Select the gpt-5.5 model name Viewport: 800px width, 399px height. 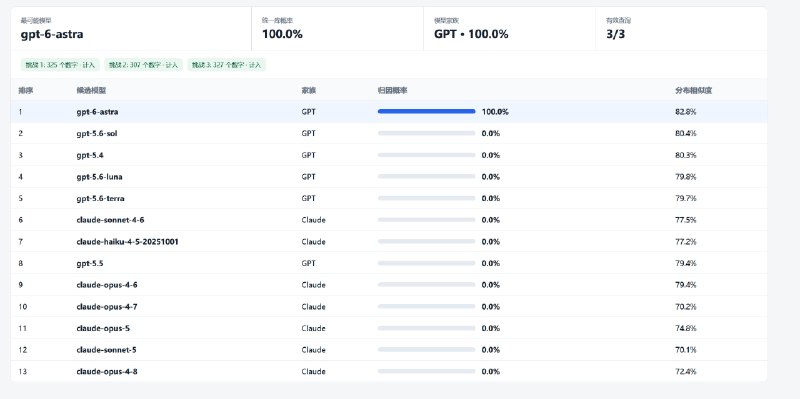[x=90, y=263]
